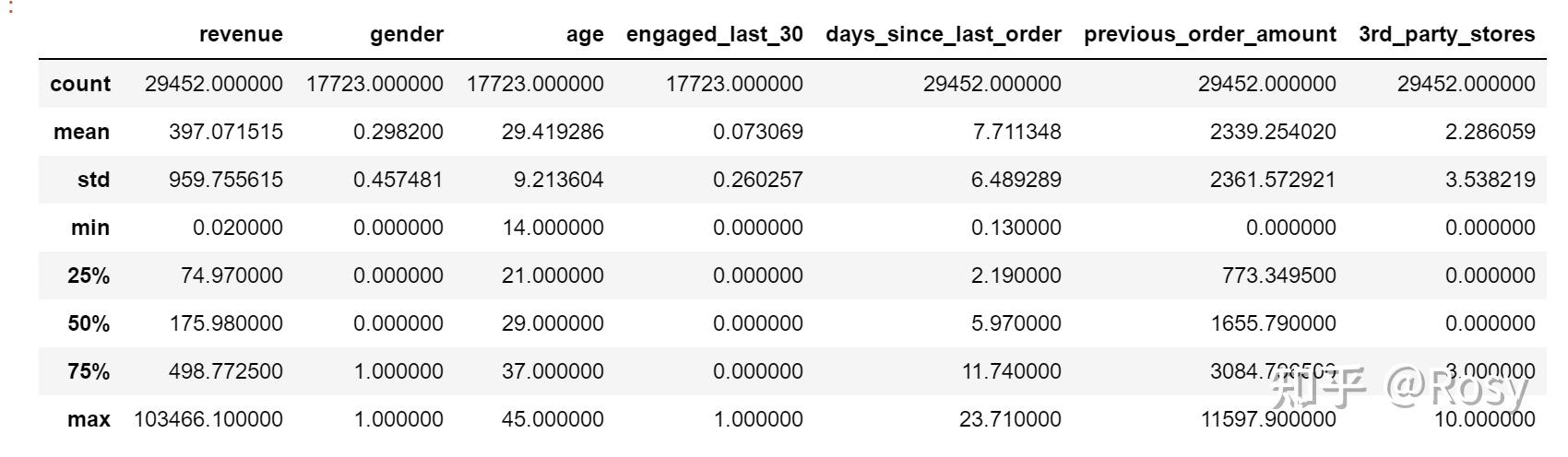Click the 25% row label

click(89, 275)
